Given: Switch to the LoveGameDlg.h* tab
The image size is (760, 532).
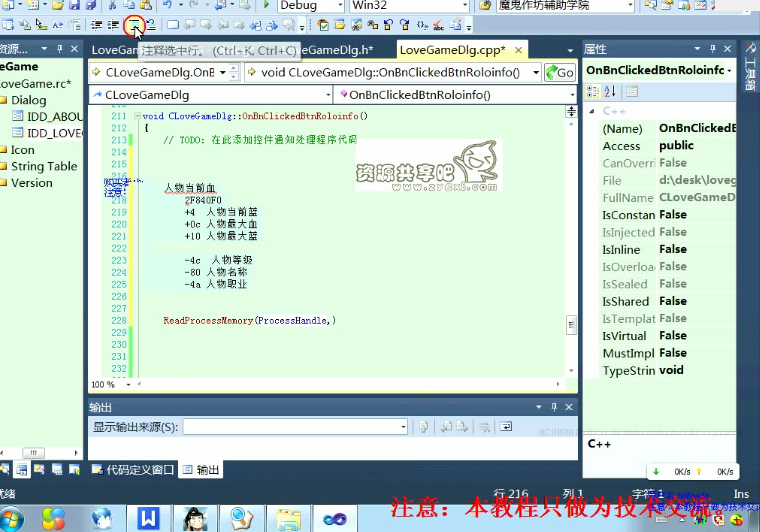Looking at the screenshot, I should [x=338, y=50].
